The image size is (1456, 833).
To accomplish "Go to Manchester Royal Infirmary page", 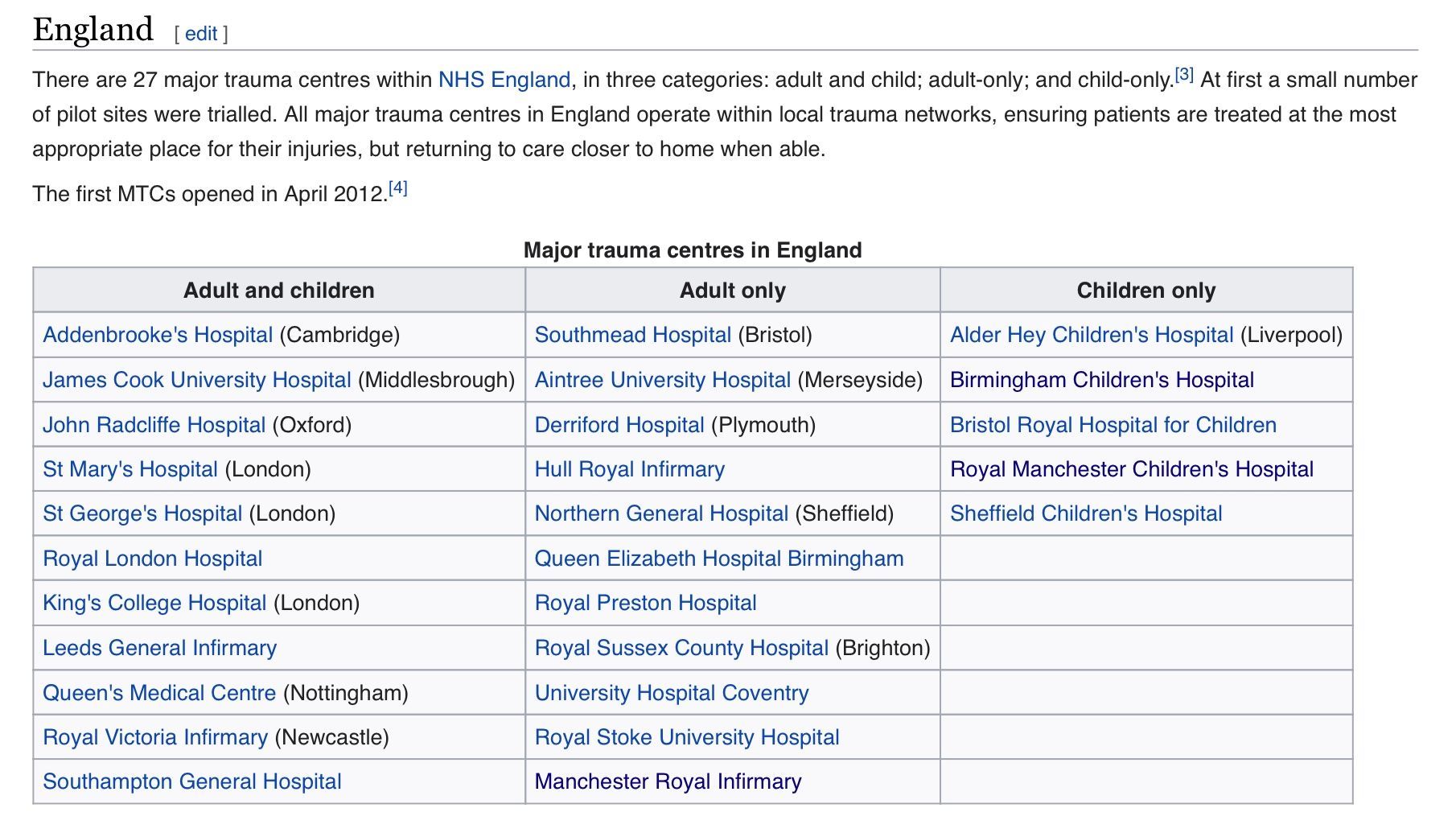I will [668, 781].
